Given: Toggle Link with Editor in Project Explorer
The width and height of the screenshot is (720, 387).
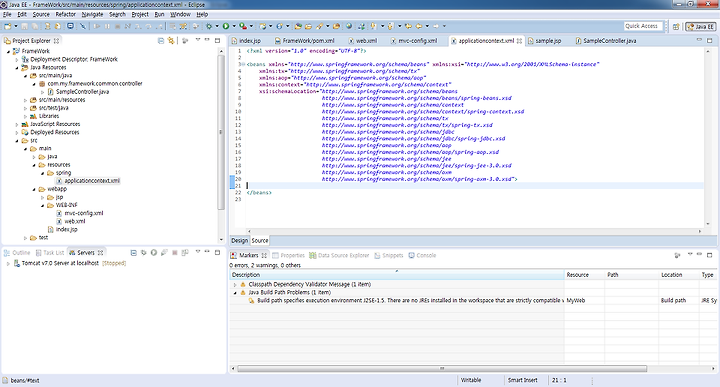Looking at the screenshot, I should pyautogui.click(x=171, y=41).
